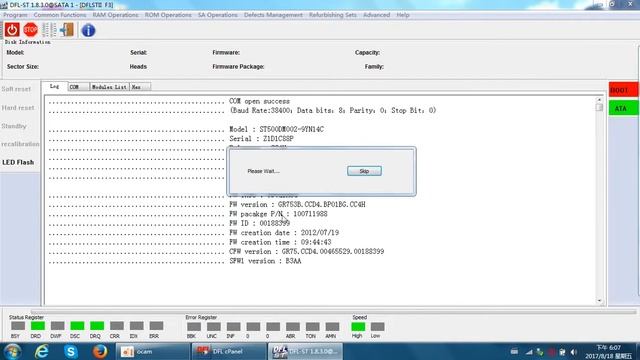This screenshot has height=360, width=640.
Task: Launch Internet Explorer from the taskbar
Action: (42, 351)
